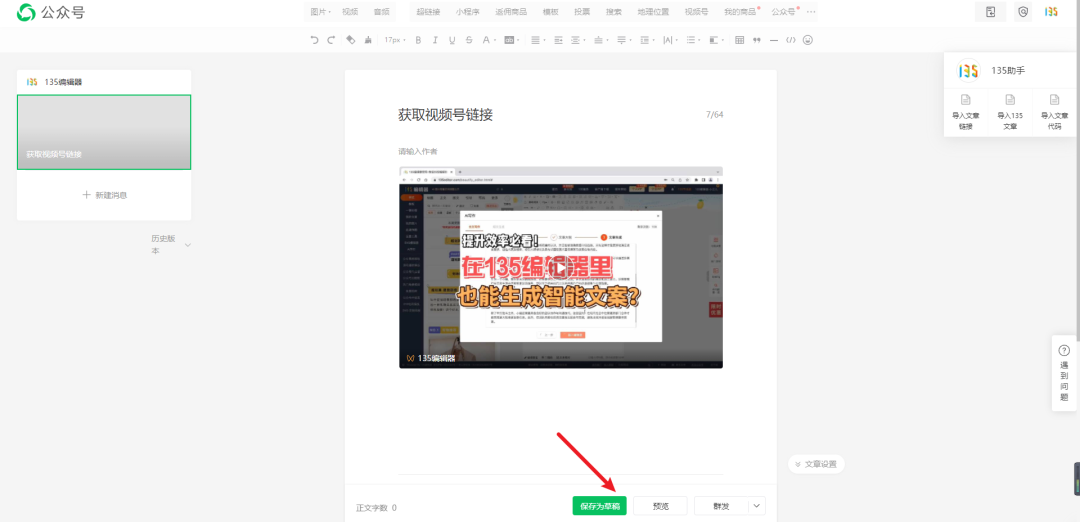Open the text alignment dropdown

coord(537,40)
